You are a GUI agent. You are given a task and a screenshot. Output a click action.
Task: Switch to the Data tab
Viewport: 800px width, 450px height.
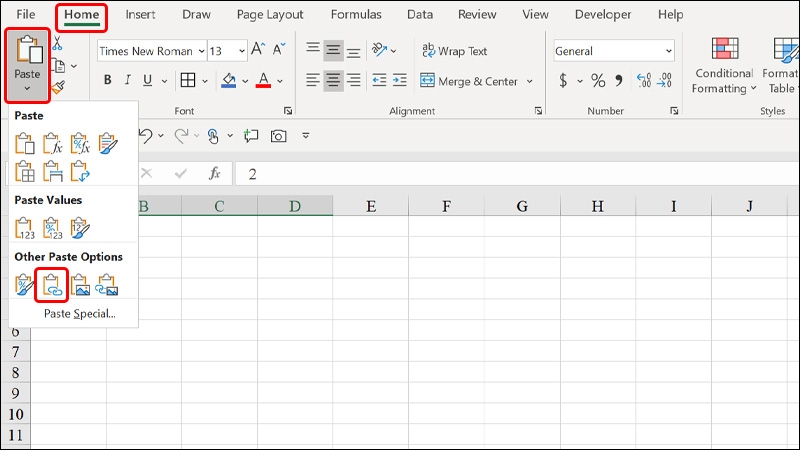420,14
